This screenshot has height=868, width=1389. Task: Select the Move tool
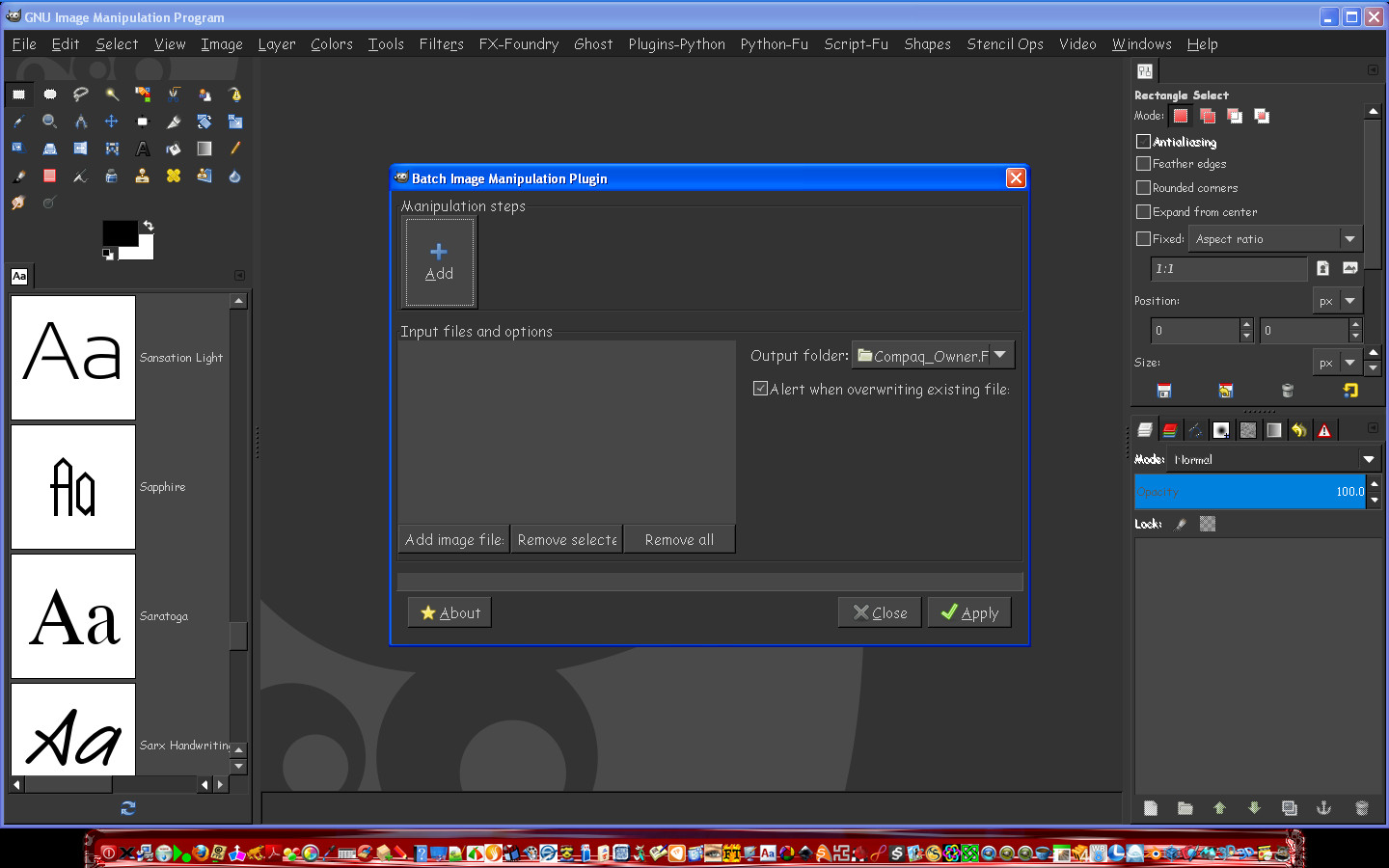111,122
